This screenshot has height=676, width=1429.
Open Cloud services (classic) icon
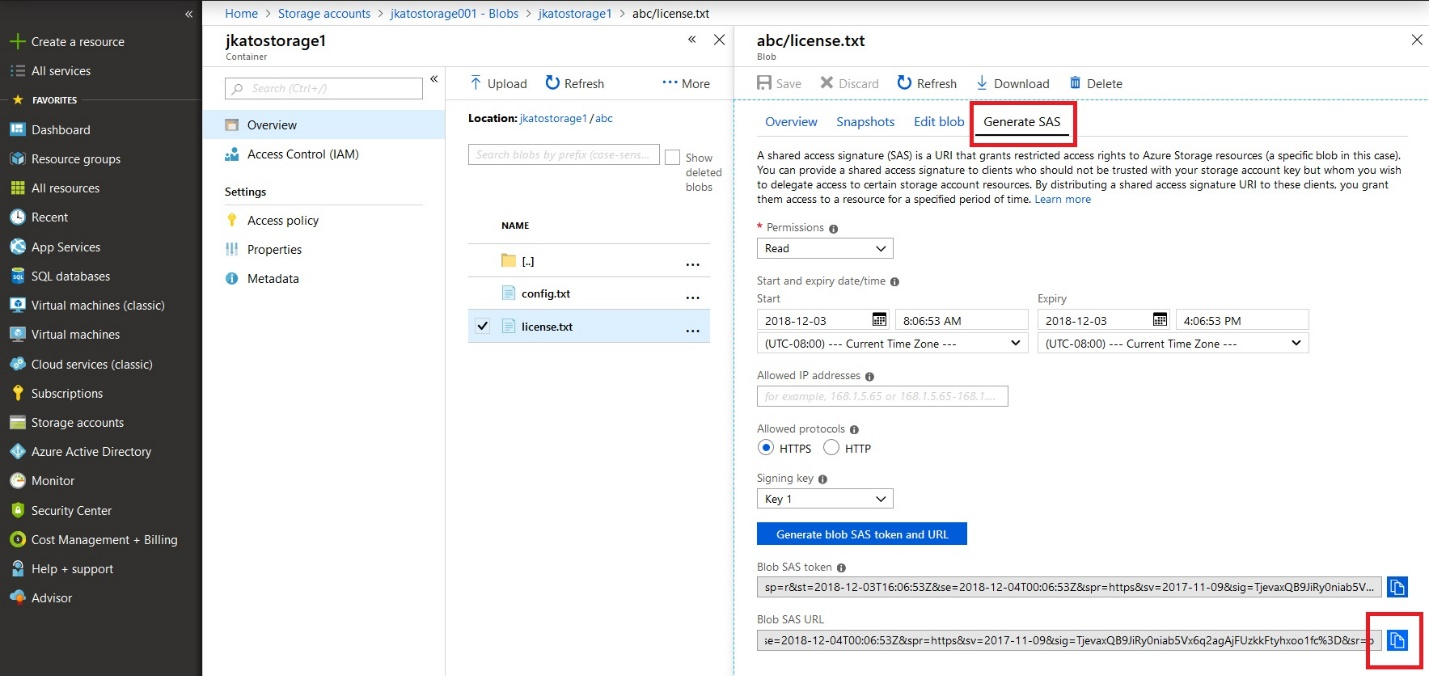(17, 364)
